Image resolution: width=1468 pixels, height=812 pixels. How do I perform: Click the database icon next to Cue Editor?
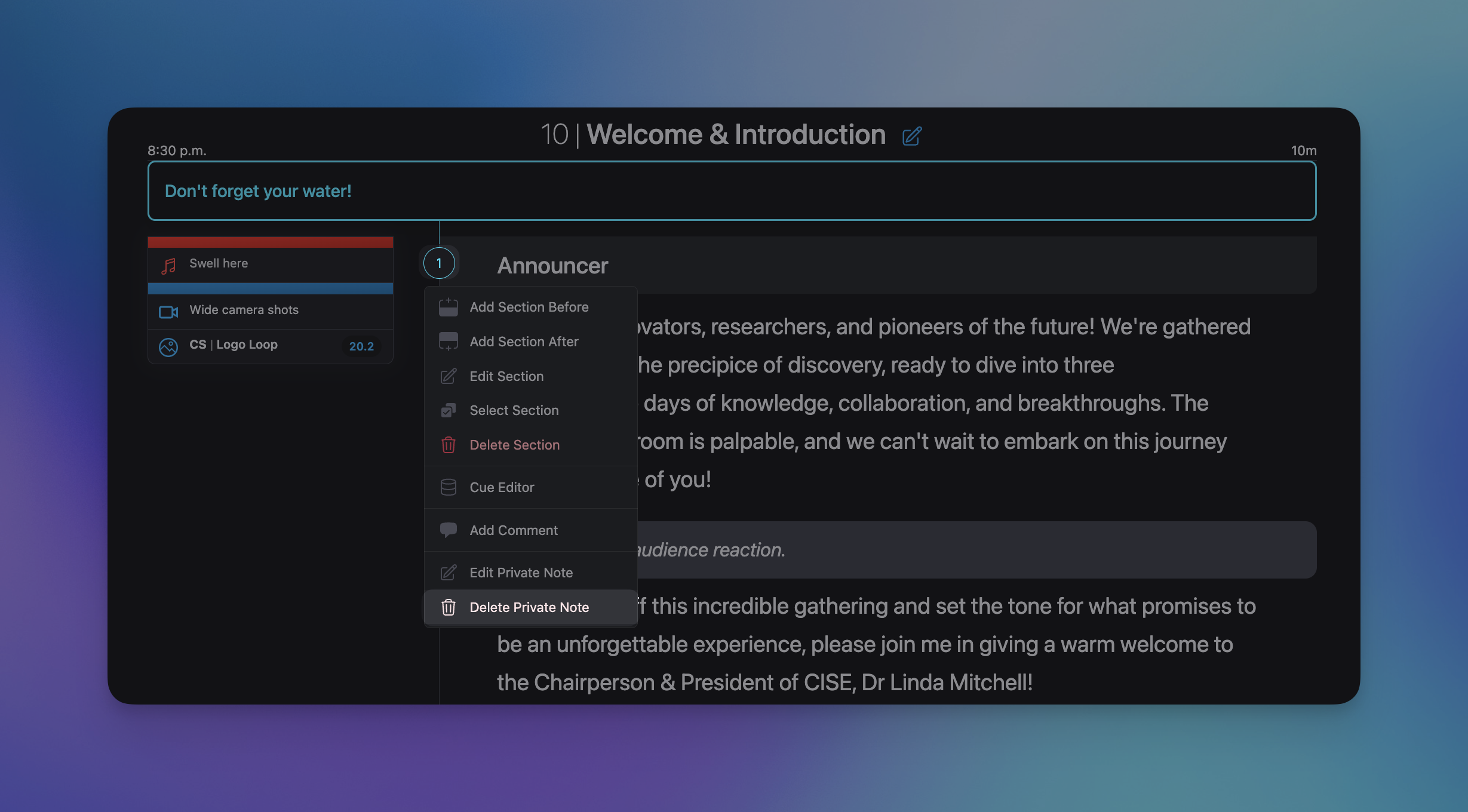pos(448,487)
